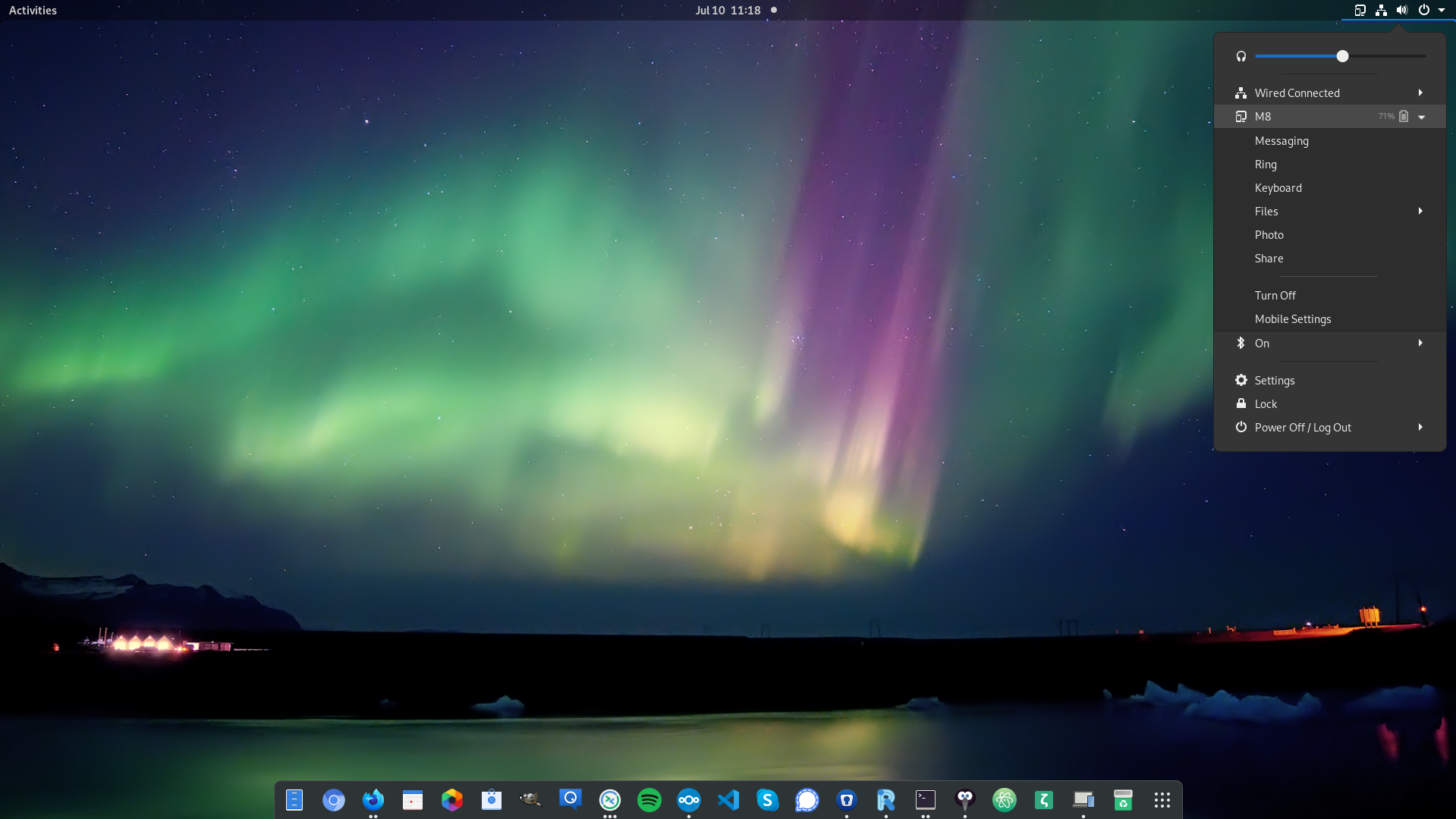Show Applications grid in the dock
Screen dimensions: 1456x819
(x=1162, y=800)
